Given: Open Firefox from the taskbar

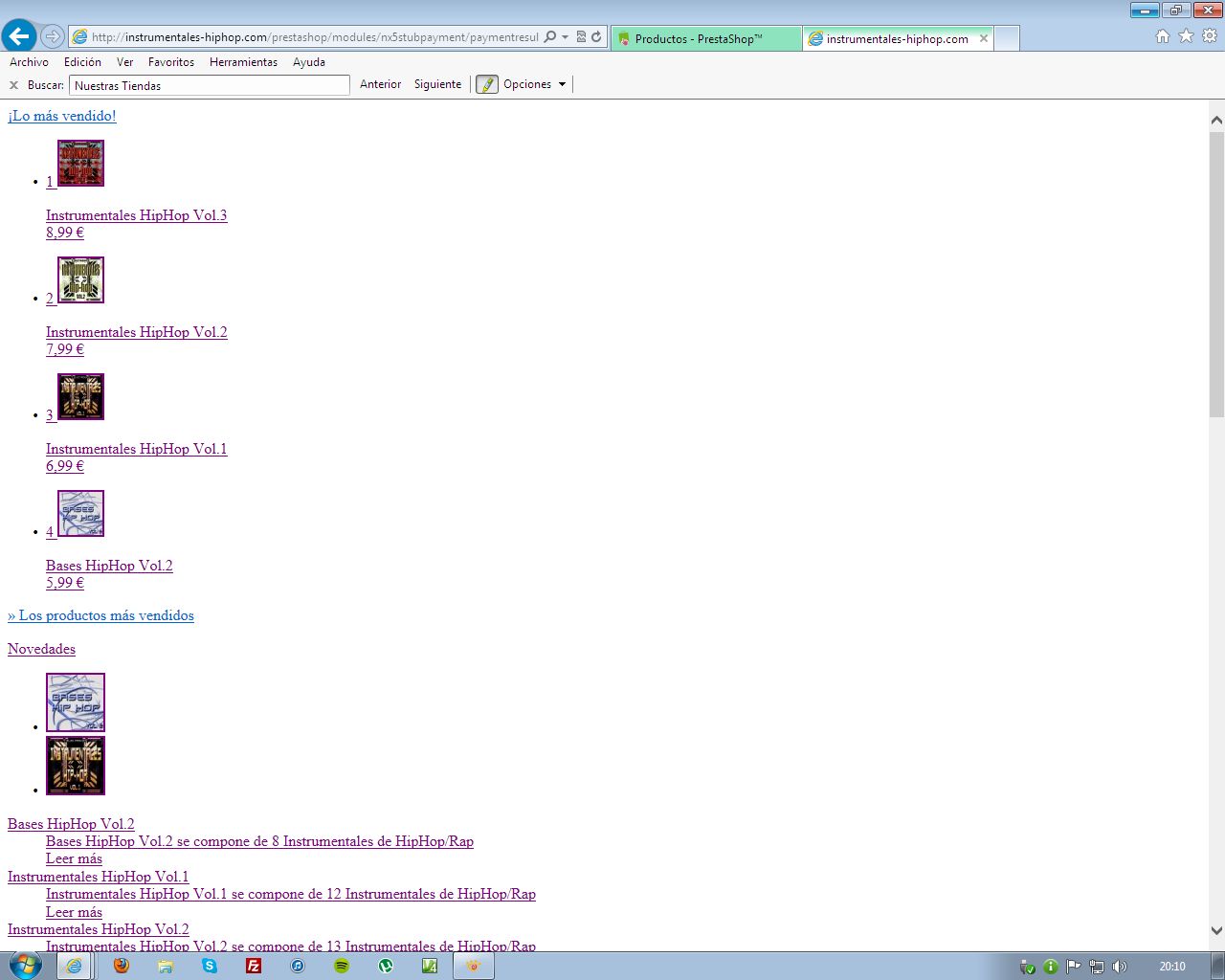Looking at the screenshot, I should click(x=121, y=966).
